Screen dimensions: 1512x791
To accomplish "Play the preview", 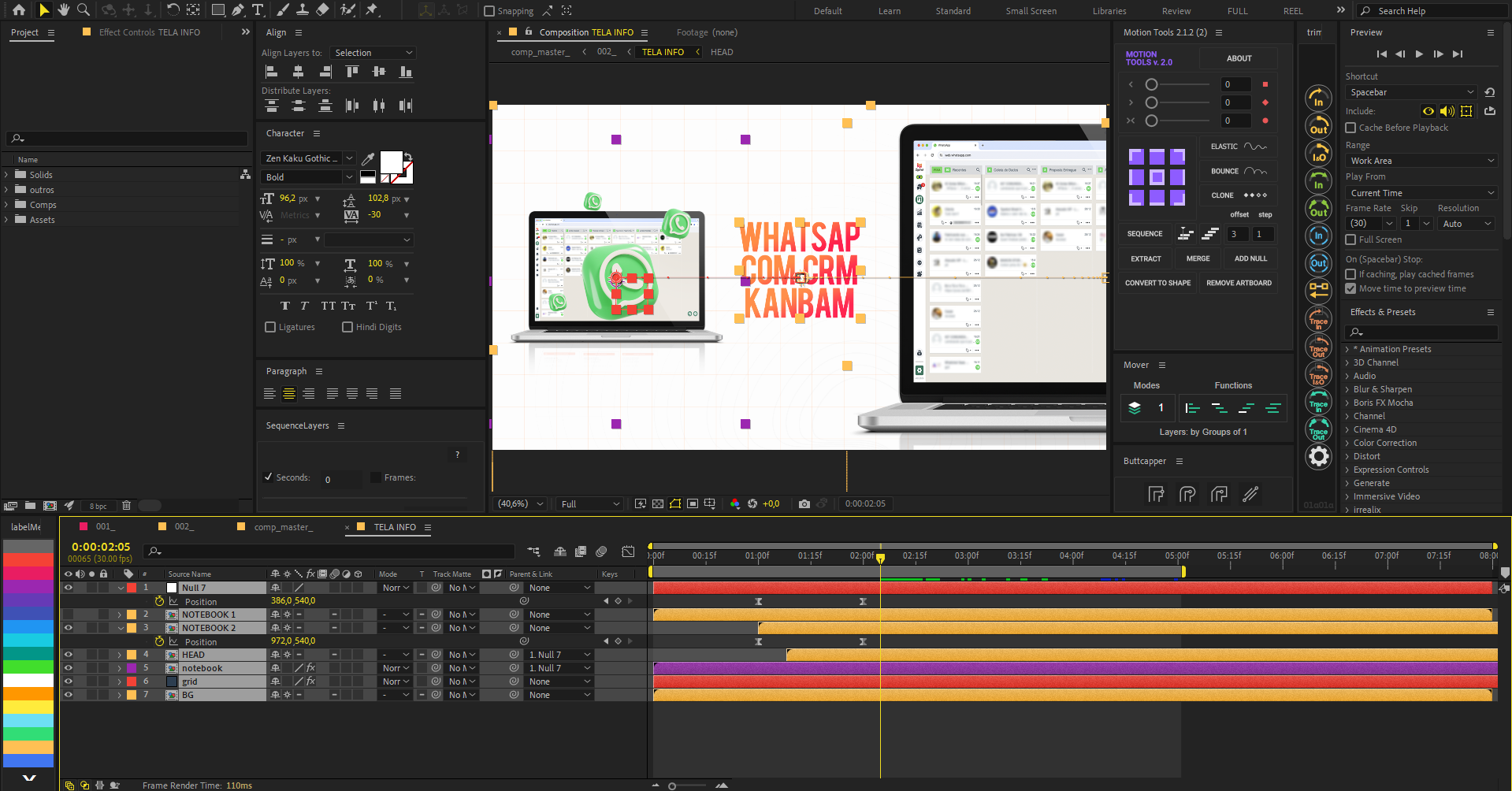I will 1419,54.
